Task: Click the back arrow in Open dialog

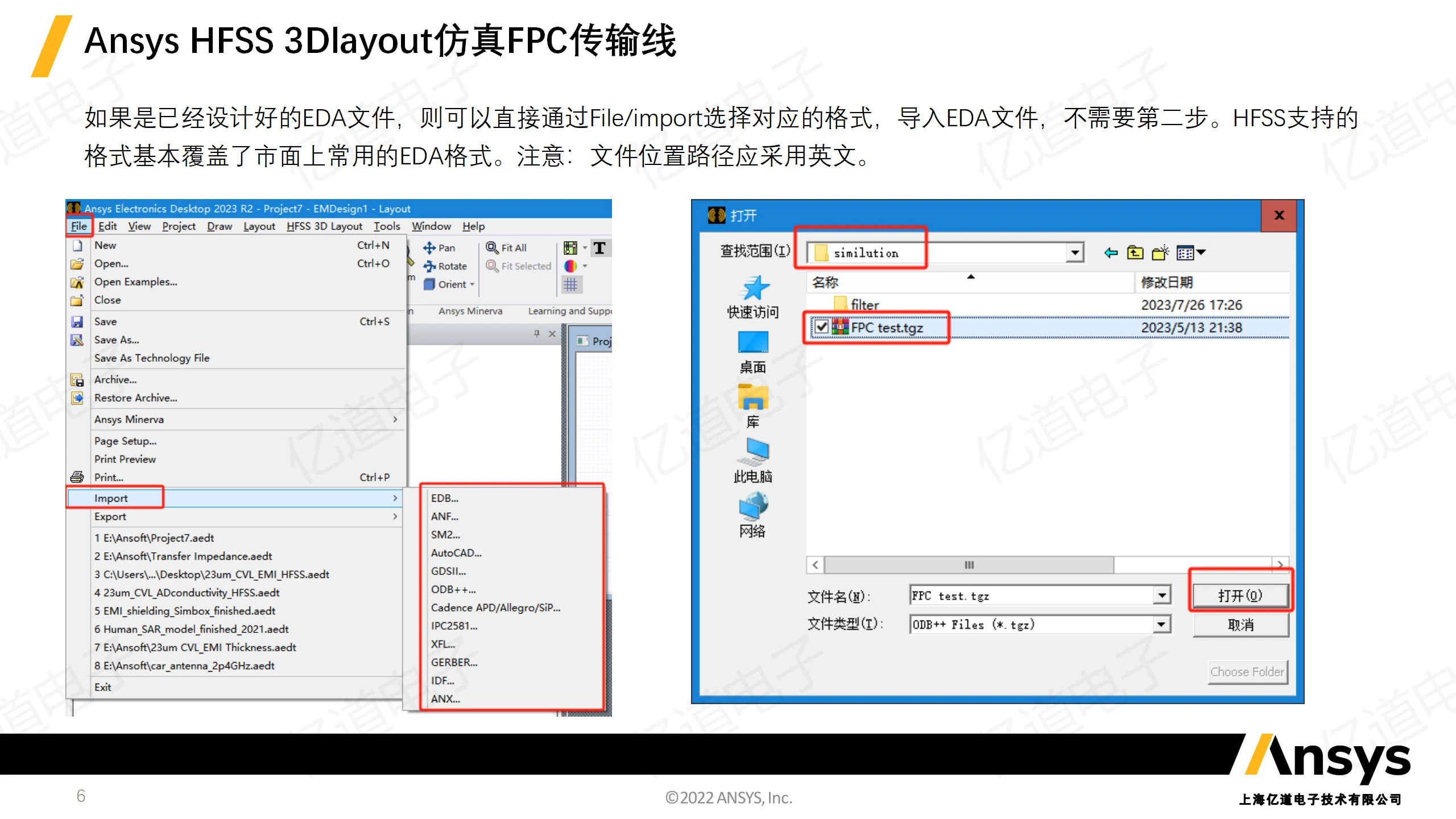Action: coord(1111,253)
